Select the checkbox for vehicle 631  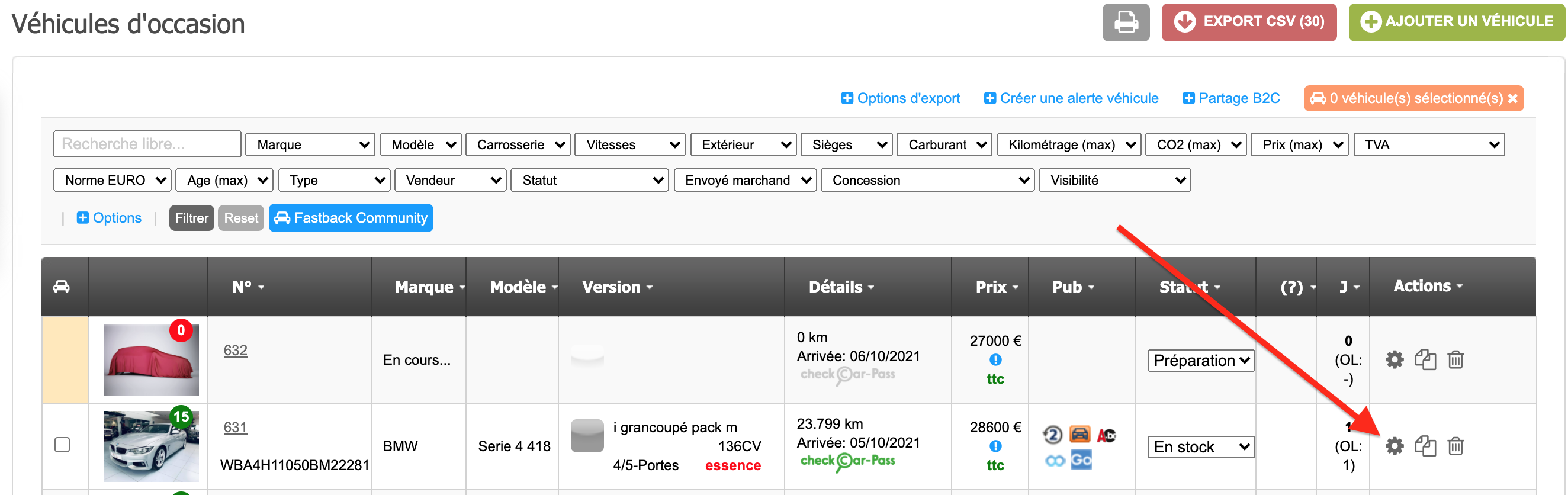62,445
